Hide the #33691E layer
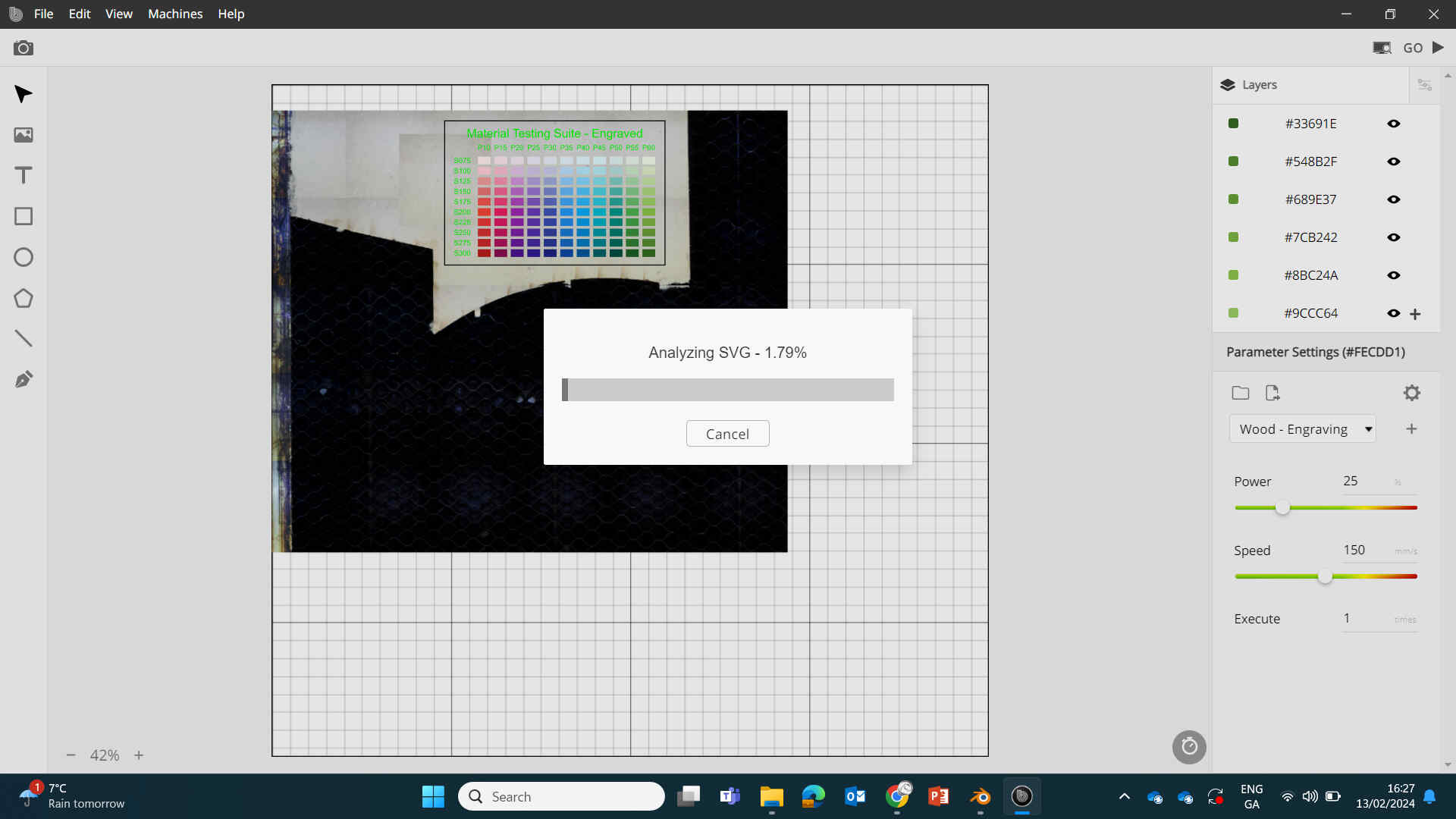This screenshot has height=819, width=1456. tap(1394, 124)
